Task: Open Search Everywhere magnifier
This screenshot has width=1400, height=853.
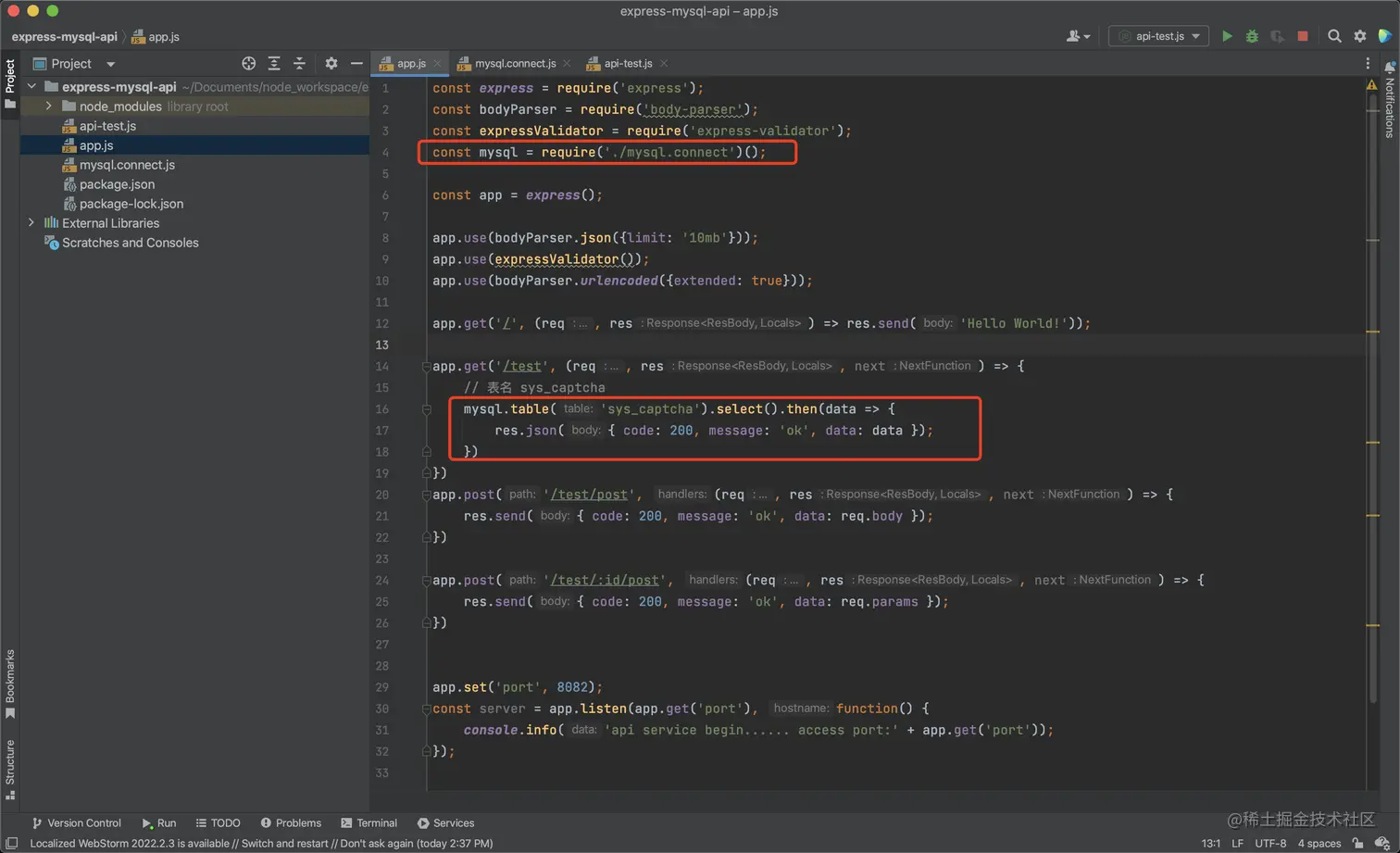Action: click(1334, 36)
